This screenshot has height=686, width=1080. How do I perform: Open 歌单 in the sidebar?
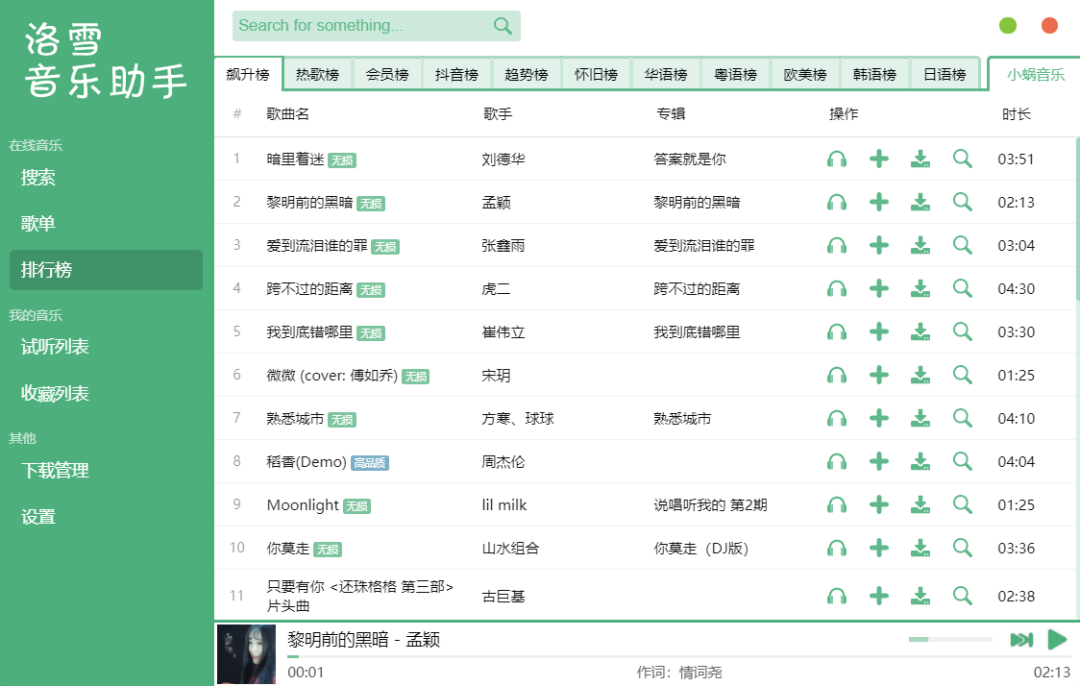tap(106, 223)
